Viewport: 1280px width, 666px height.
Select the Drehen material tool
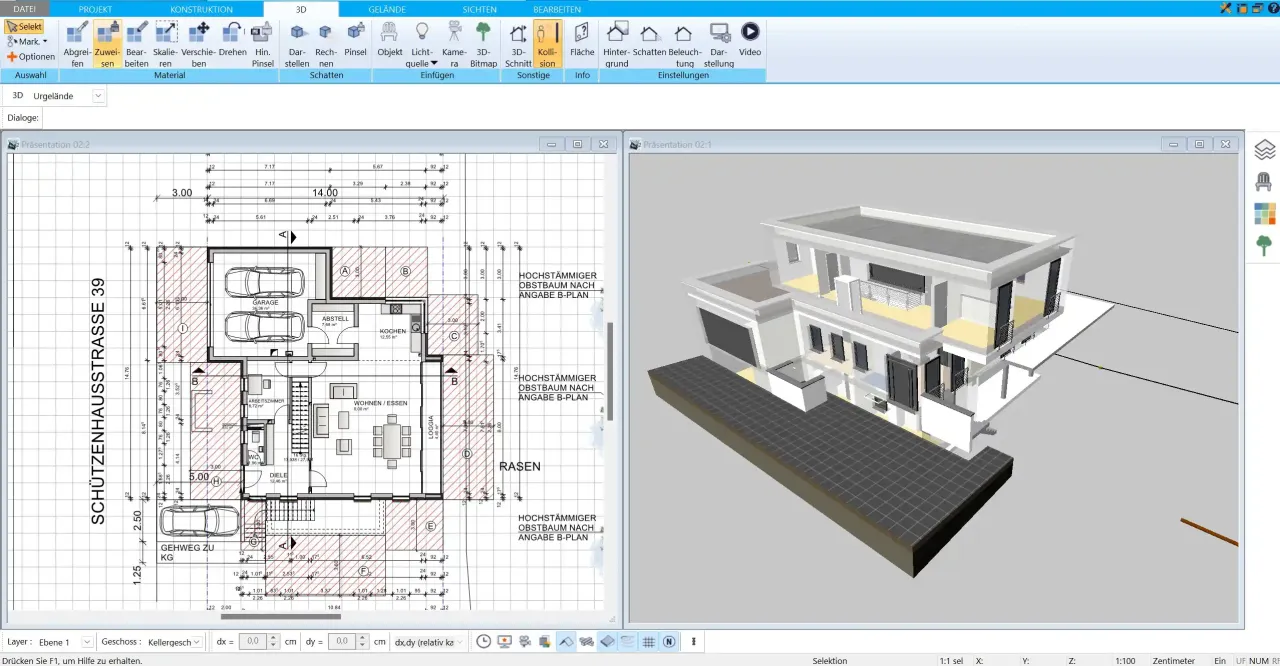pyautogui.click(x=233, y=38)
